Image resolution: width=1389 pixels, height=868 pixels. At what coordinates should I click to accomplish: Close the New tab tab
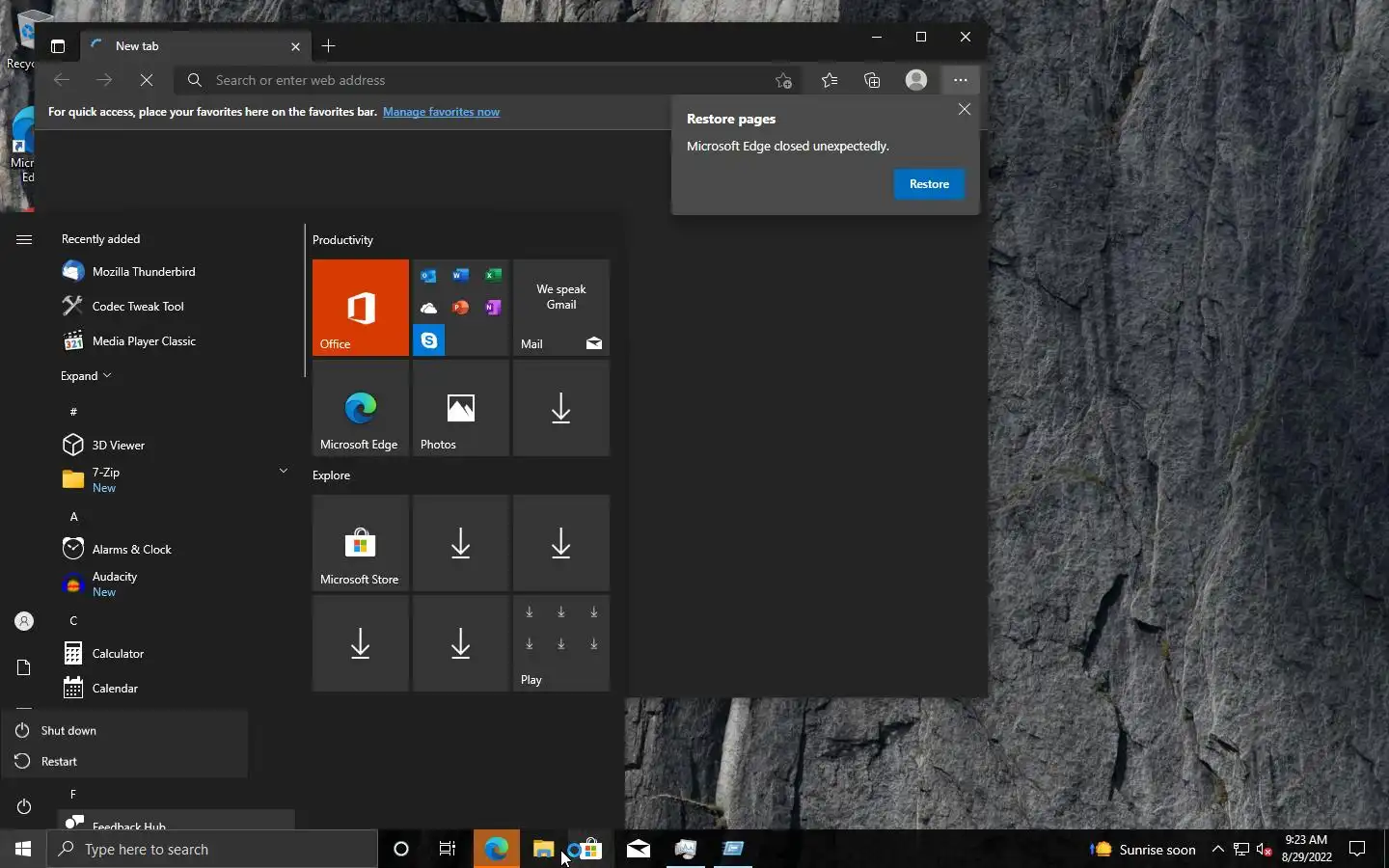295,46
